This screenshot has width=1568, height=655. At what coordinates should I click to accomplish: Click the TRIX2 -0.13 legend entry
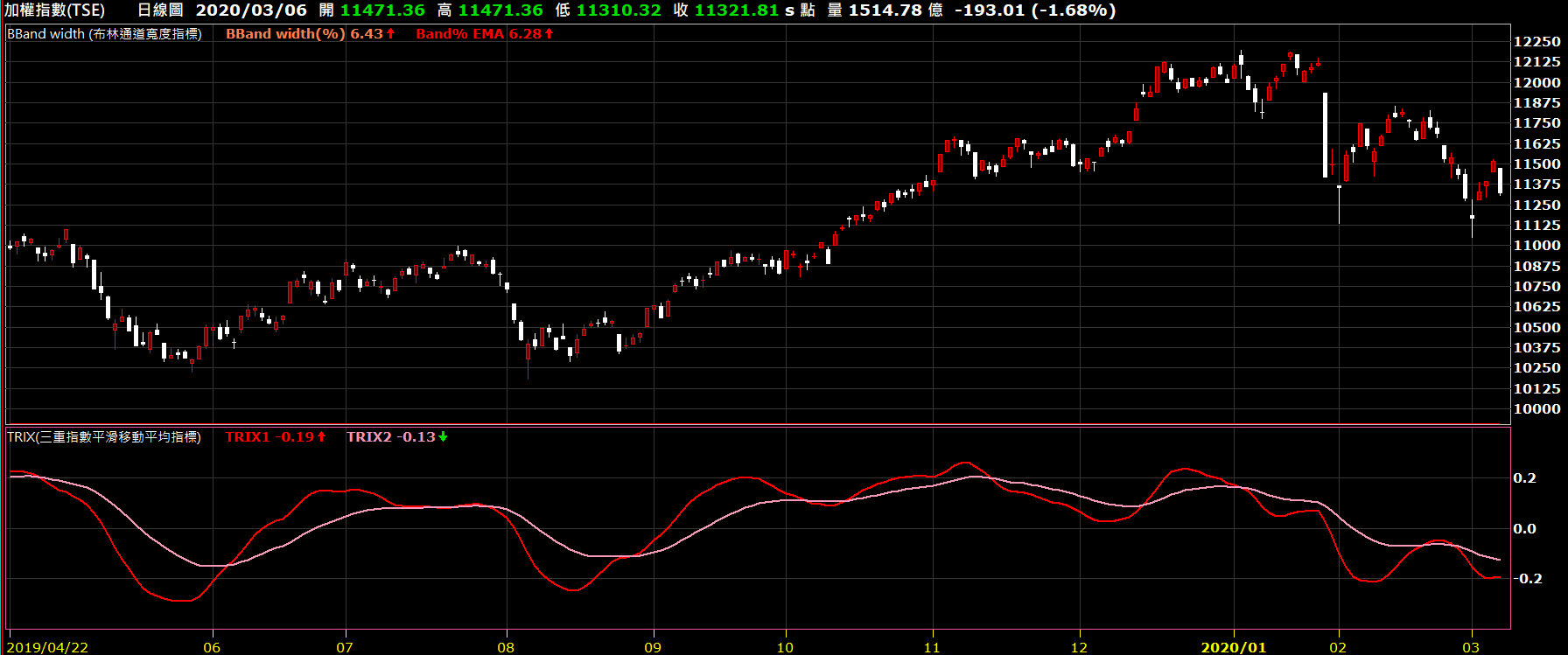pyautogui.click(x=390, y=437)
